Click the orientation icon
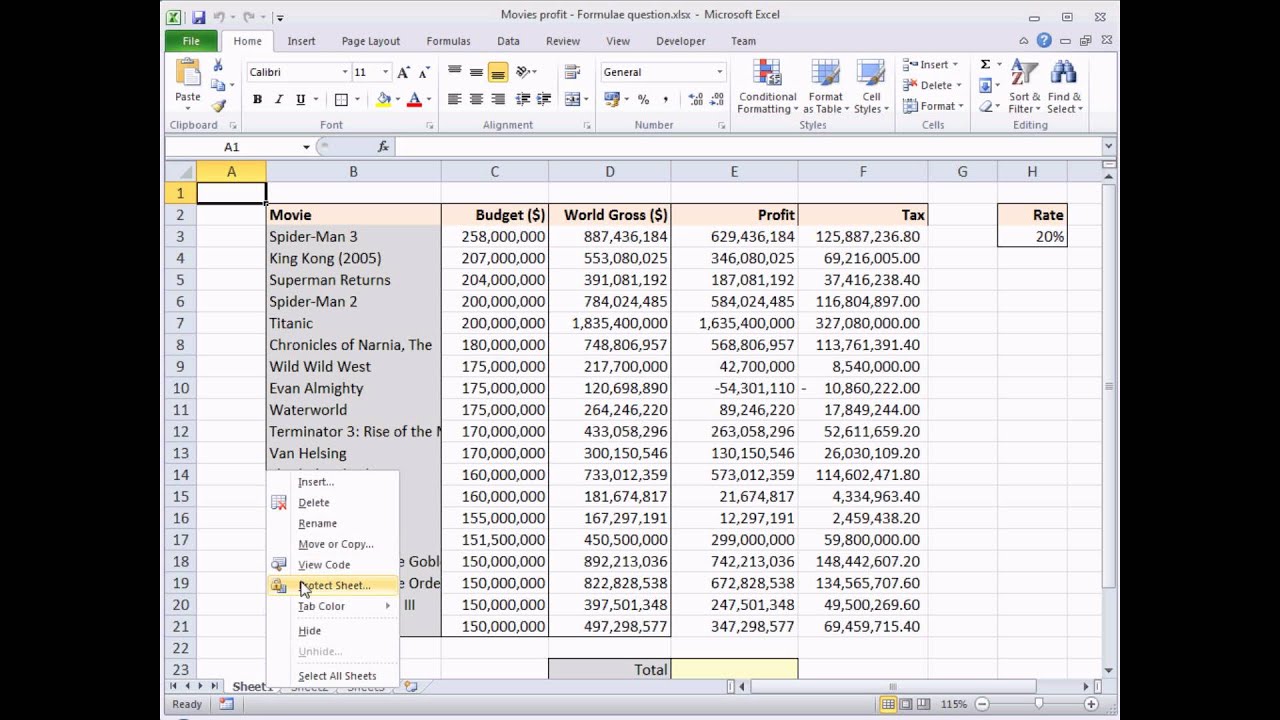This screenshot has width=1280, height=720. [x=523, y=72]
